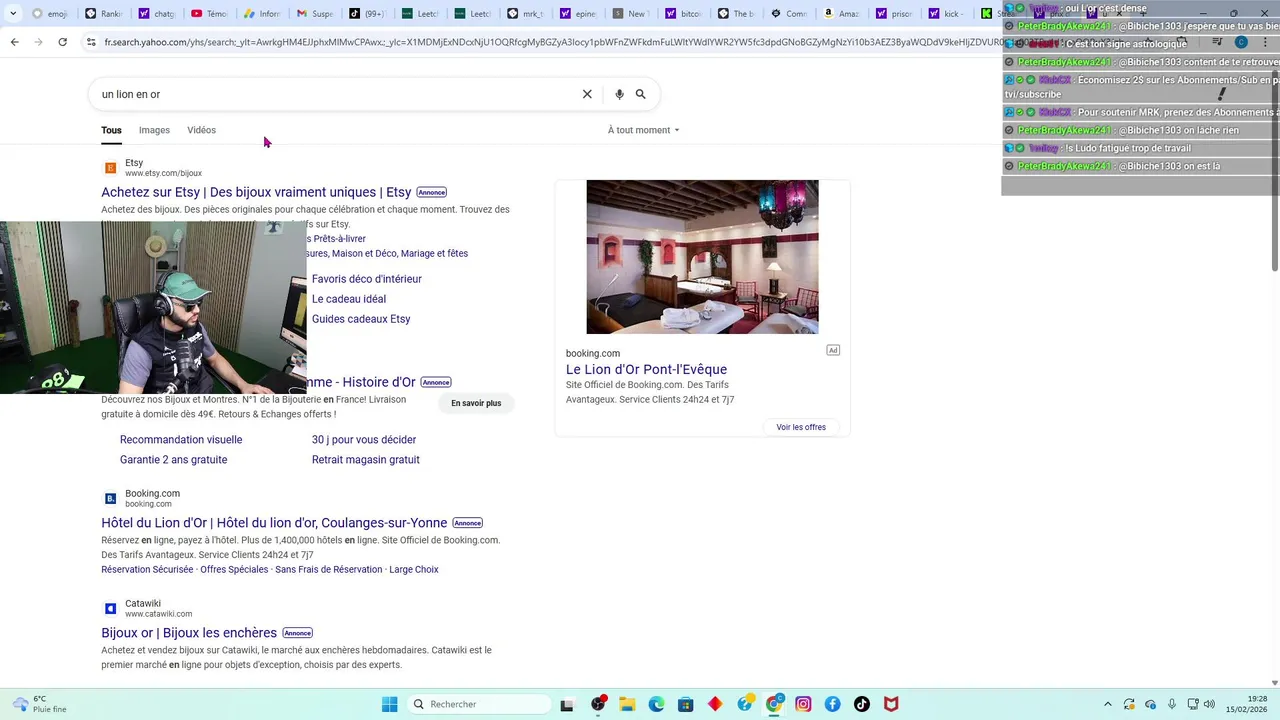Open Chrome from the taskbar

(x=774, y=704)
